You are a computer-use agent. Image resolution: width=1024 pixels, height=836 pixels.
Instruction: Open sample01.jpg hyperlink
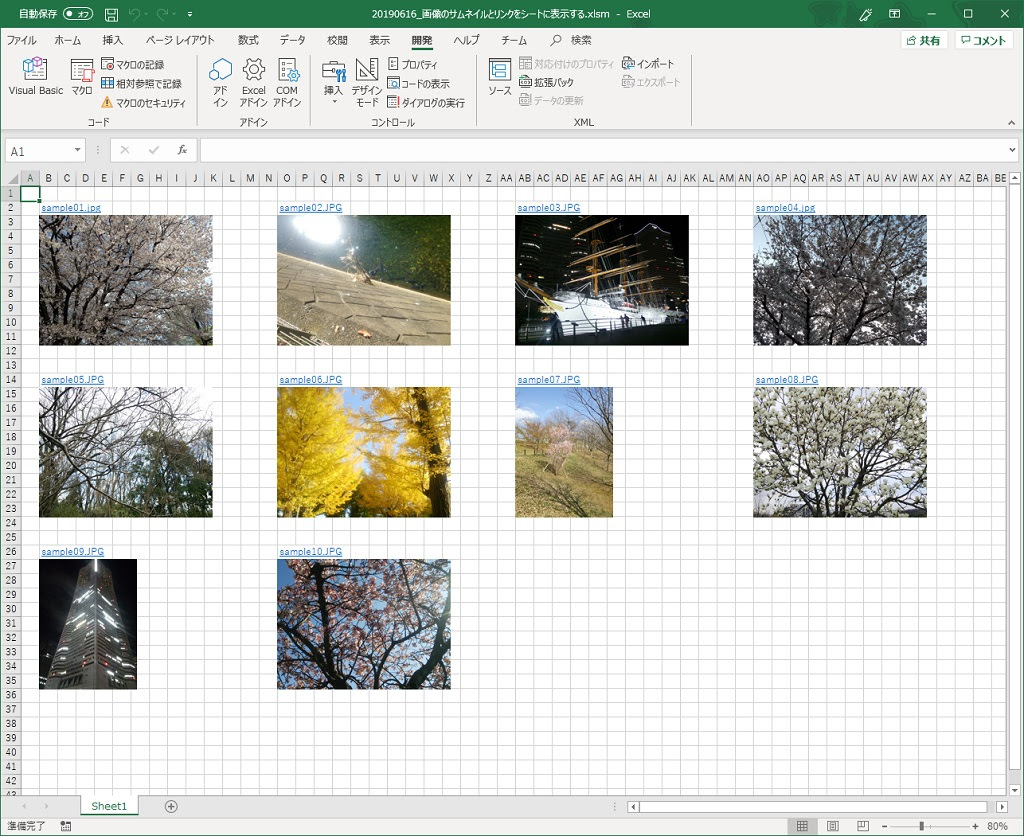pos(71,208)
